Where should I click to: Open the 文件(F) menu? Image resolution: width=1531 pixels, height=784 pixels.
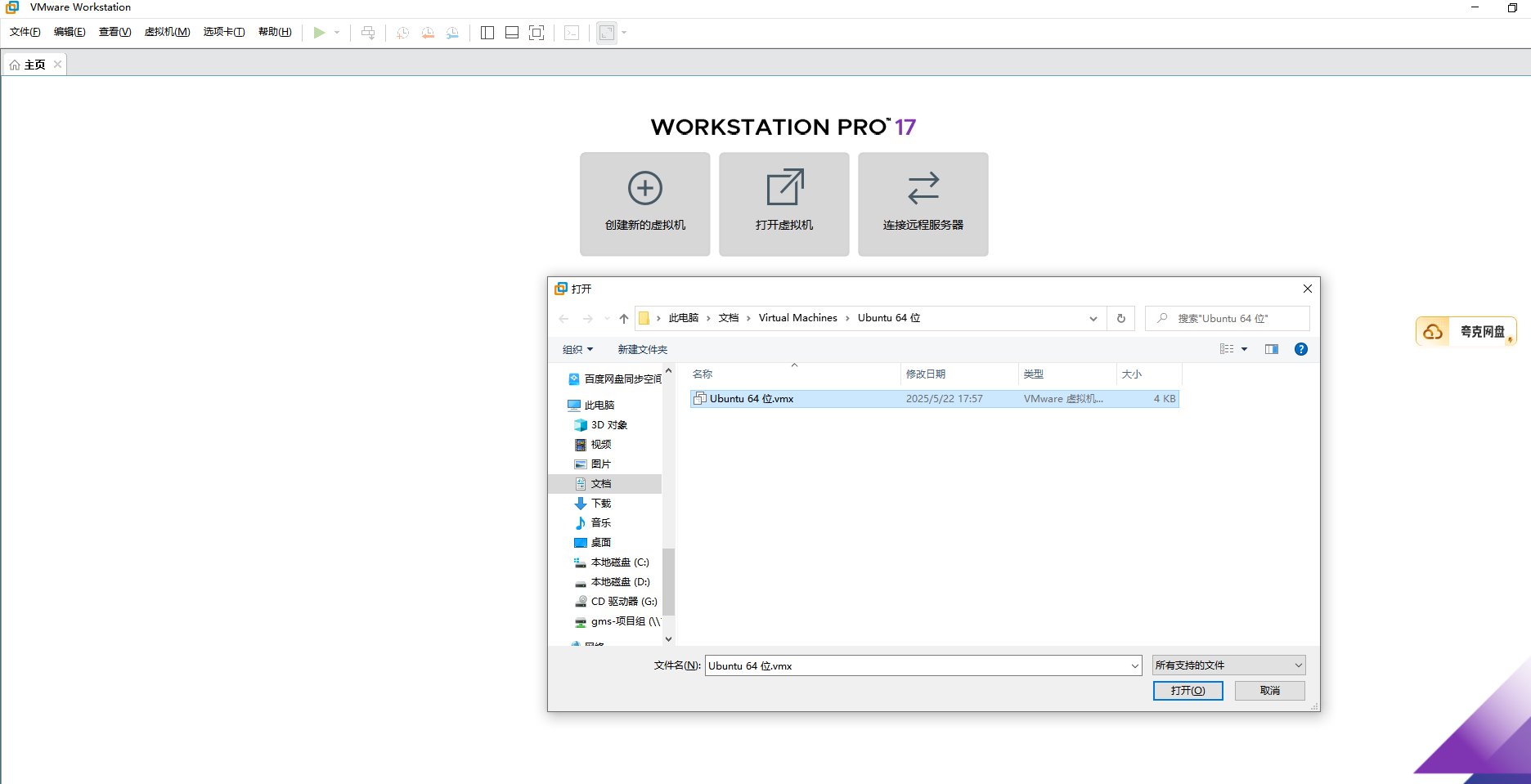(x=25, y=32)
